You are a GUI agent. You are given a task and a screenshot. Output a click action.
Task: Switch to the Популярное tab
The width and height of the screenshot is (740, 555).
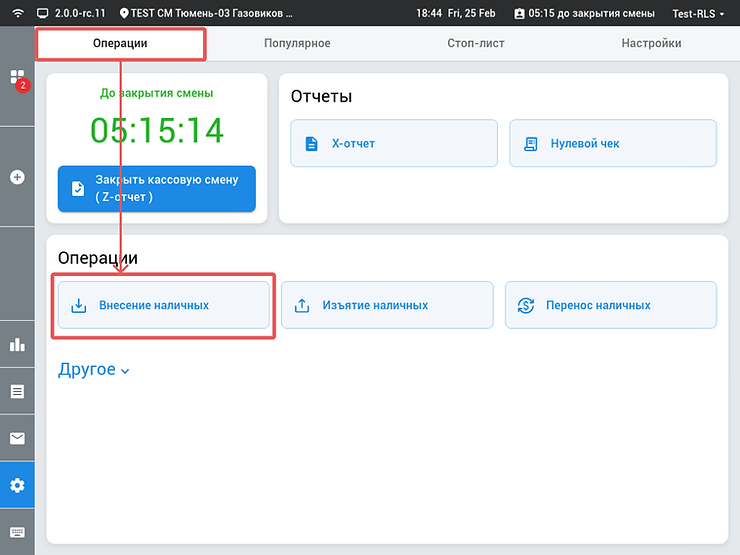(x=297, y=43)
